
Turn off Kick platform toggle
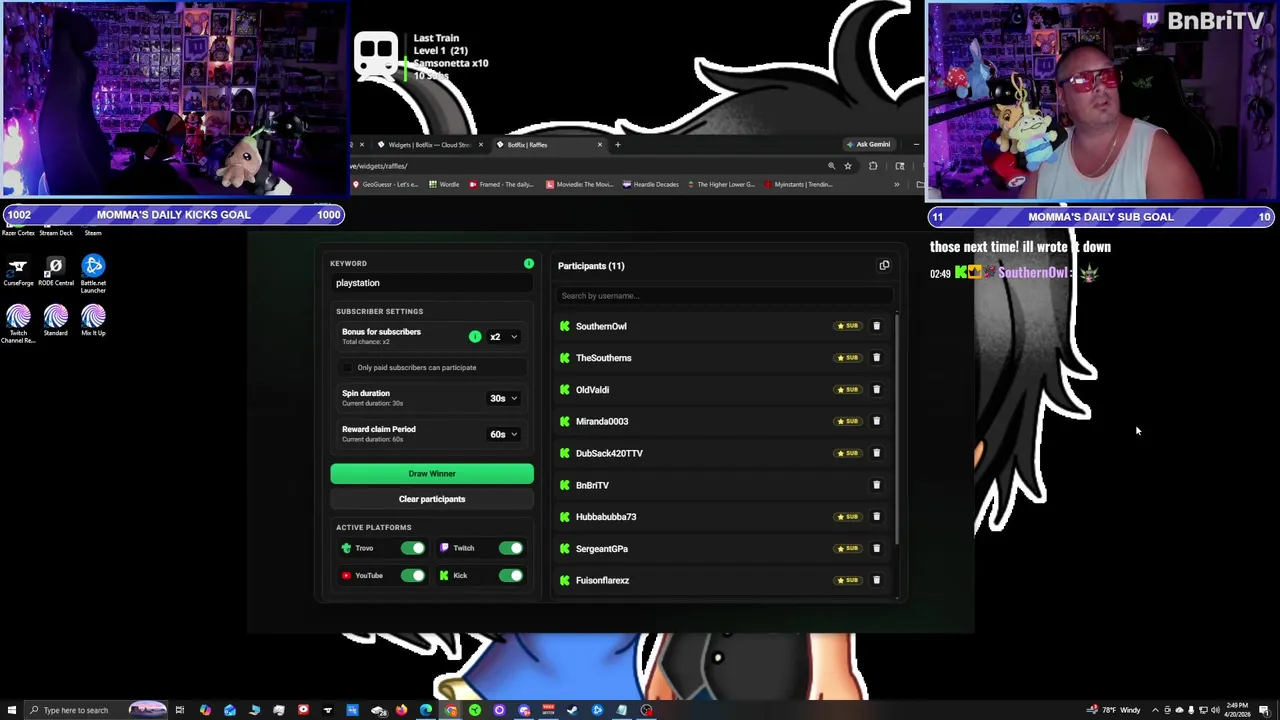point(511,576)
